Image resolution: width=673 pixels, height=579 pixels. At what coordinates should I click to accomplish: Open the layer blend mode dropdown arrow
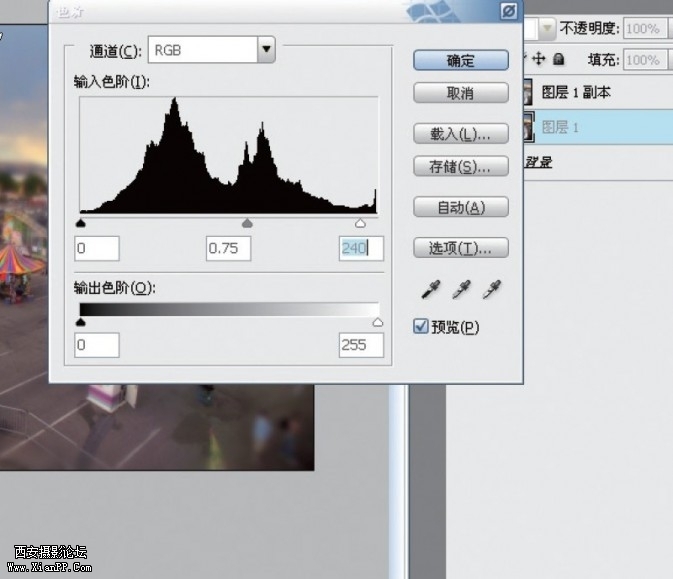[548, 29]
